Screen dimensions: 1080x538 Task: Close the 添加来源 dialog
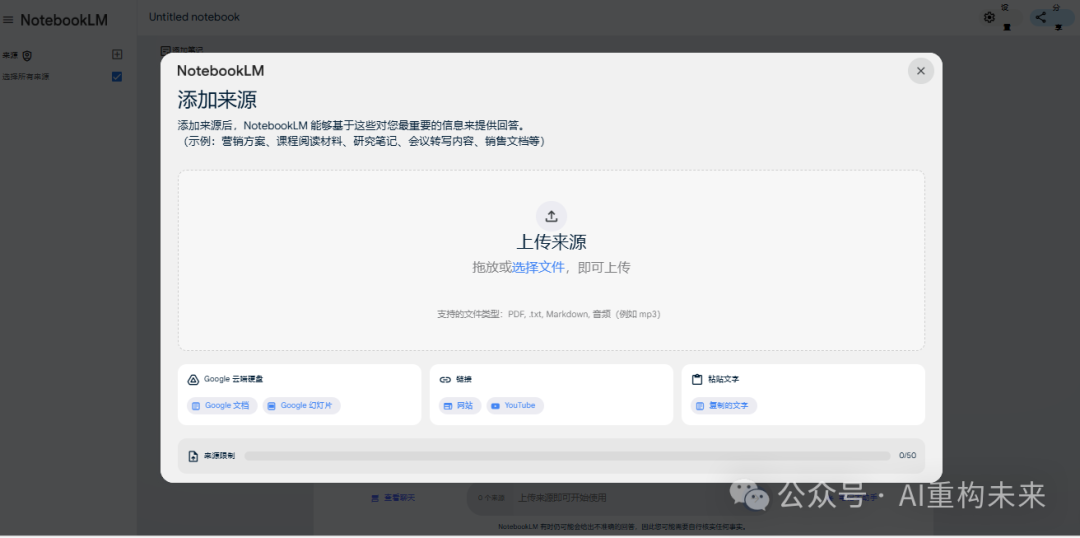click(920, 71)
